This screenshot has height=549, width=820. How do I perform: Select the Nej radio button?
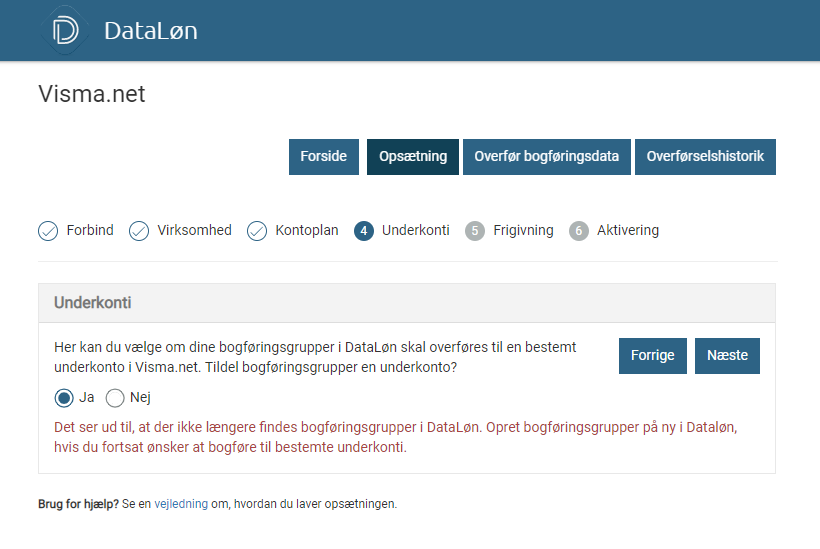115,398
